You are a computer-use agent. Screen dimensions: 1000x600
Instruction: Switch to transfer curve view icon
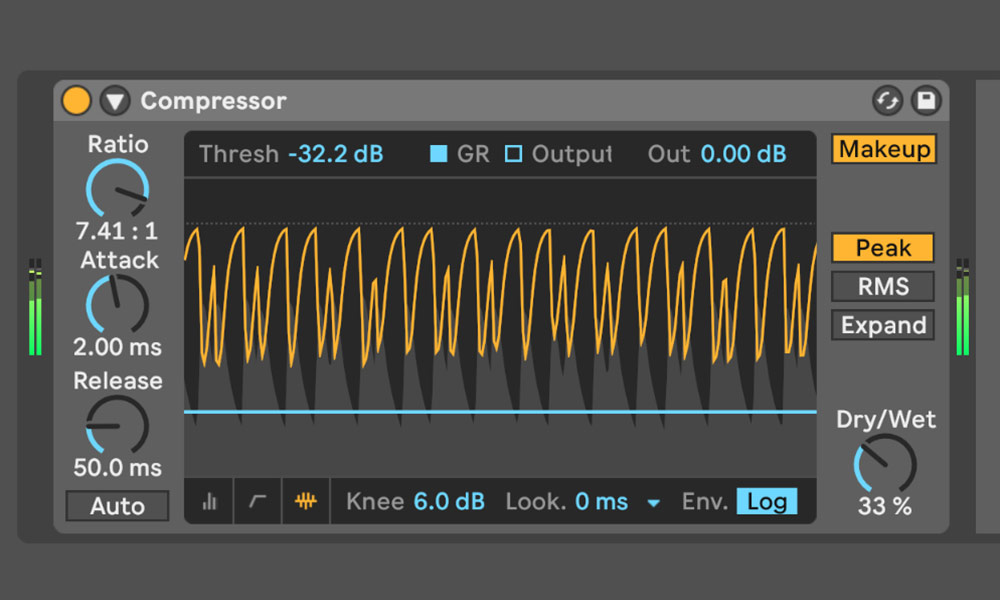tap(257, 502)
